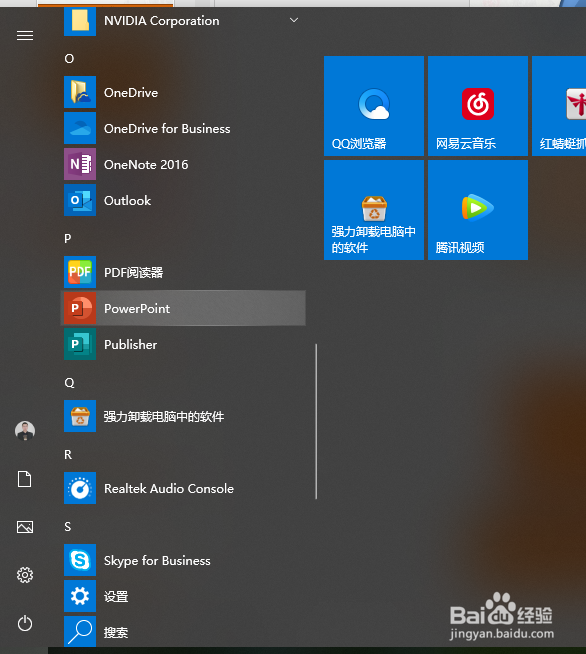The width and height of the screenshot is (586, 654).
Task: Jump to letter R group header
Action: 68,455
